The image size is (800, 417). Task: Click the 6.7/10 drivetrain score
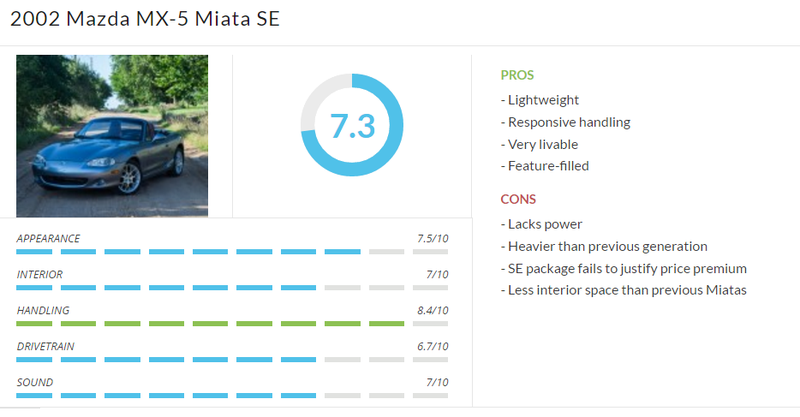[433, 346]
